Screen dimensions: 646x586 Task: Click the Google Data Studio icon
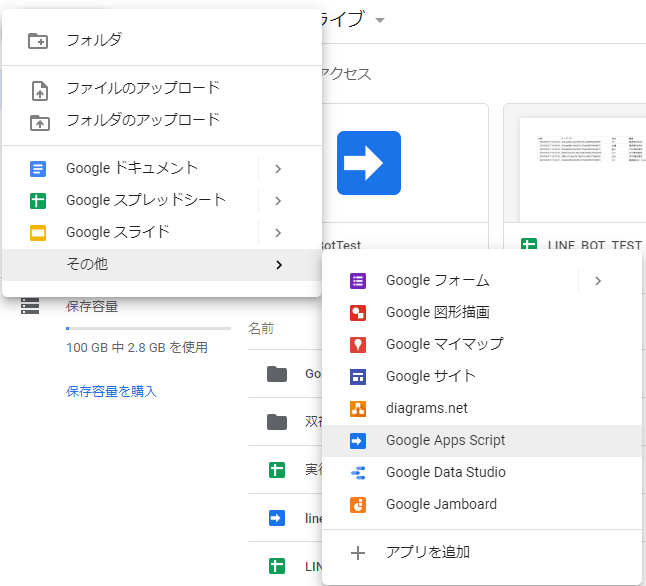358,473
